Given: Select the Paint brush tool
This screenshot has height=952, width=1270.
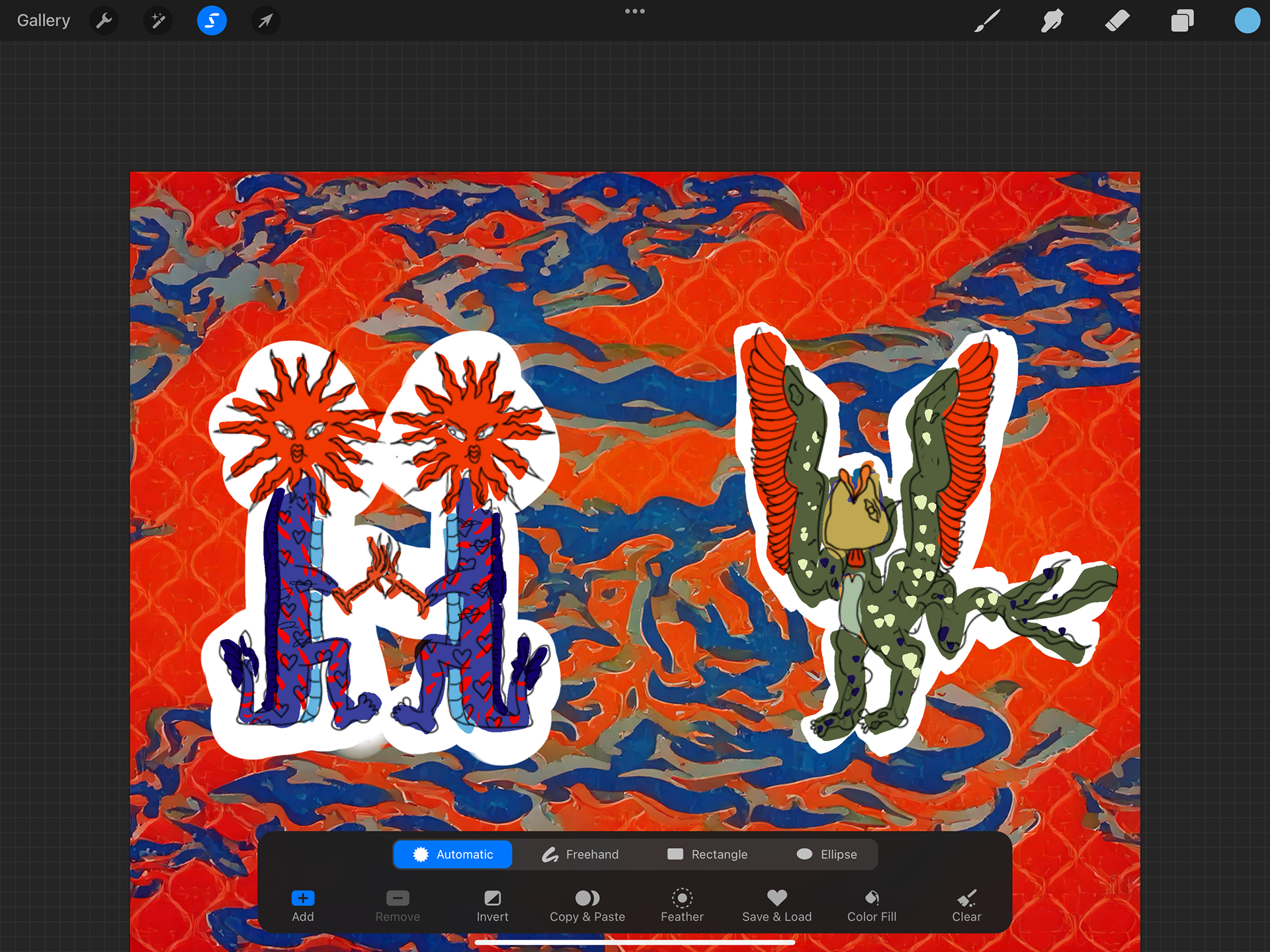Looking at the screenshot, I should [x=987, y=21].
